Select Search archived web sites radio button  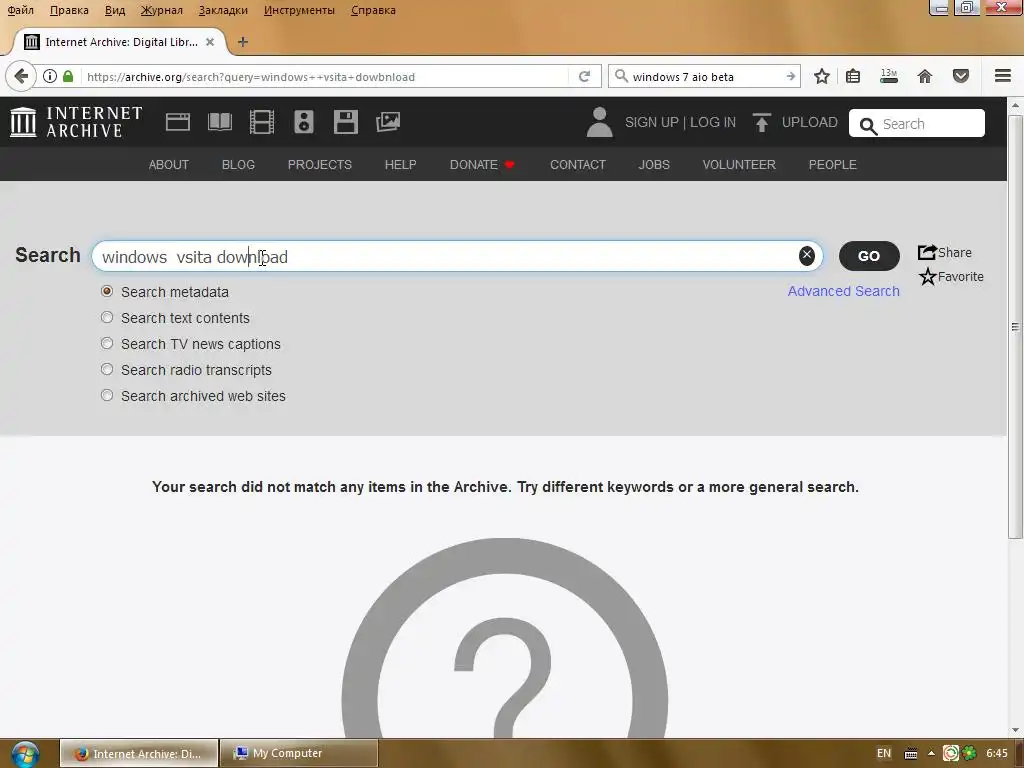click(107, 396)
